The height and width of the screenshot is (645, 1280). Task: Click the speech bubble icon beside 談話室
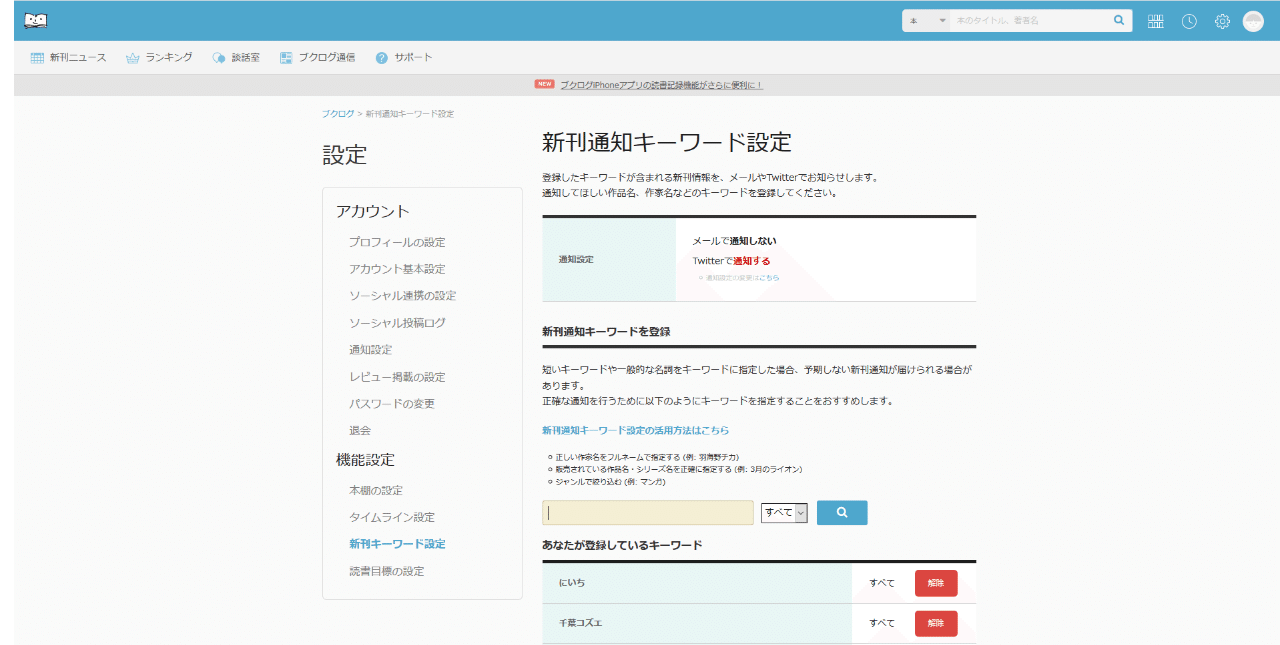pyautogui.click(x=218, y=57)
